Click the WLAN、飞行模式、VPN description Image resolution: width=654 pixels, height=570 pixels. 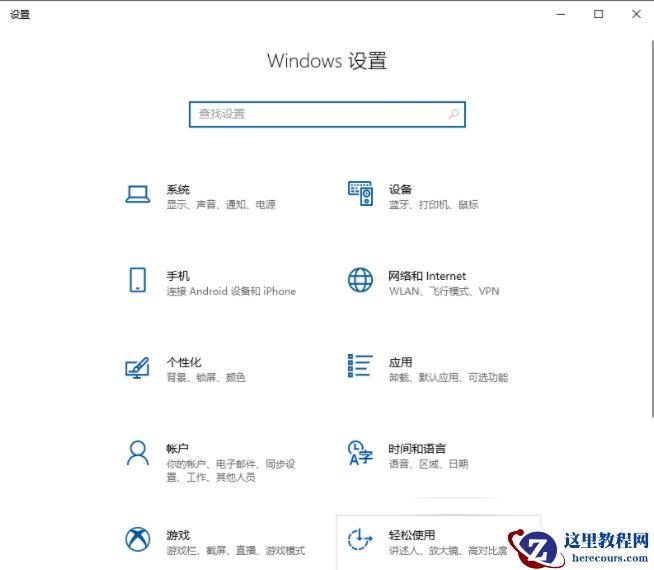click(444, 291)
